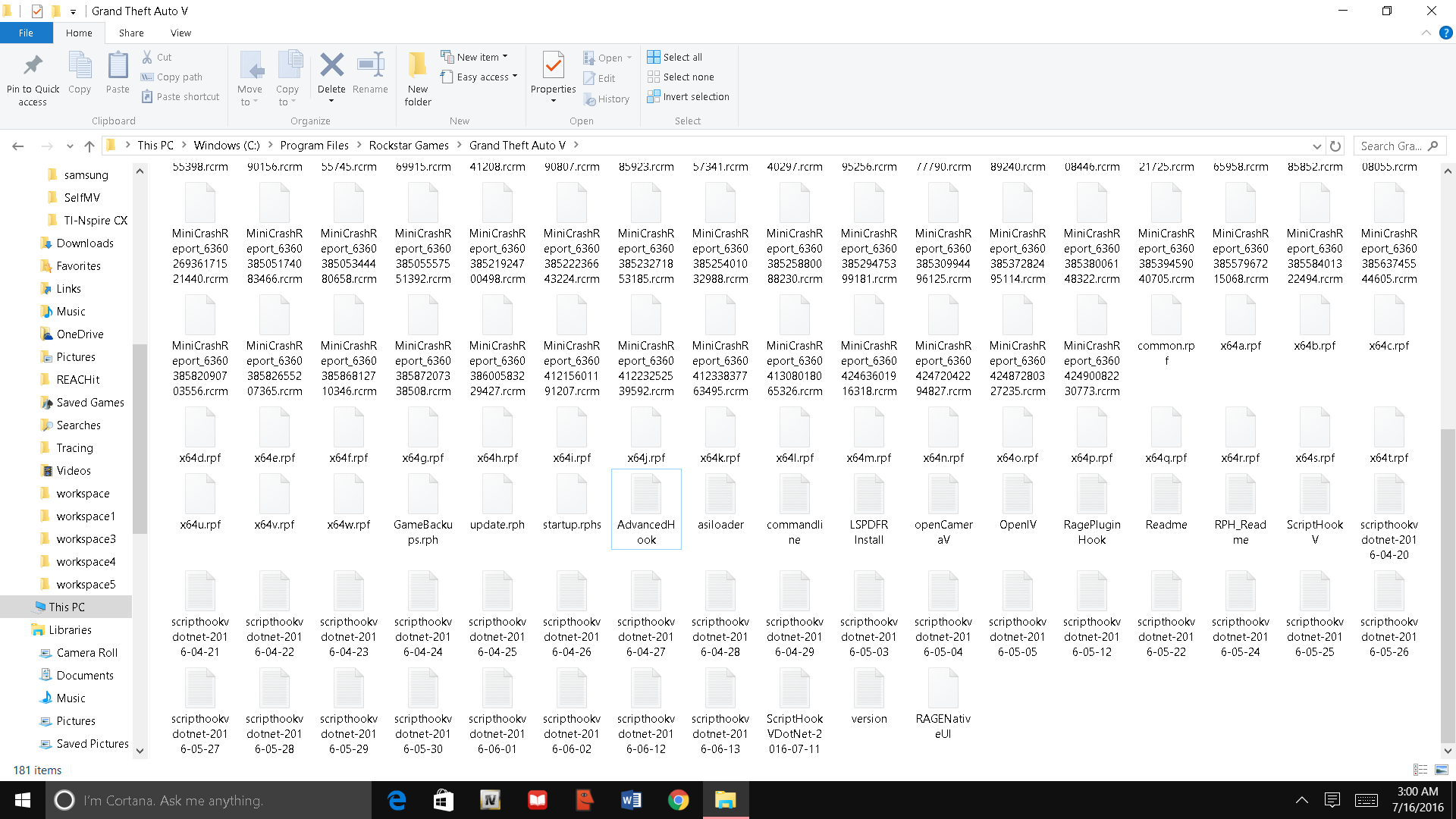Click the Search Grand Theft Auto box
This screenshot has width=1456, height=819.
coord(1392,146)
